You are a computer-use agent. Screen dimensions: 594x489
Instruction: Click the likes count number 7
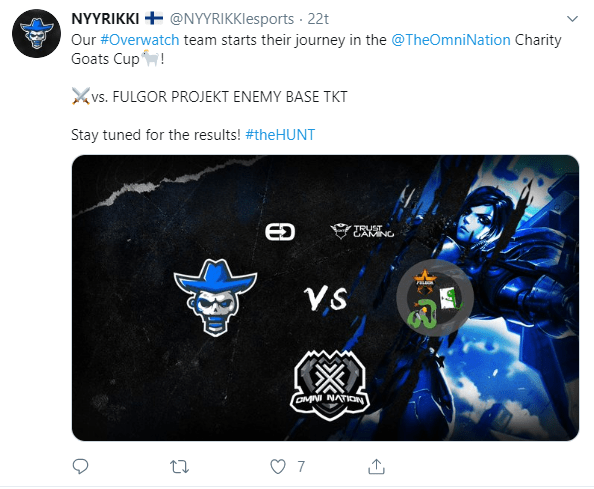point(301,467)
